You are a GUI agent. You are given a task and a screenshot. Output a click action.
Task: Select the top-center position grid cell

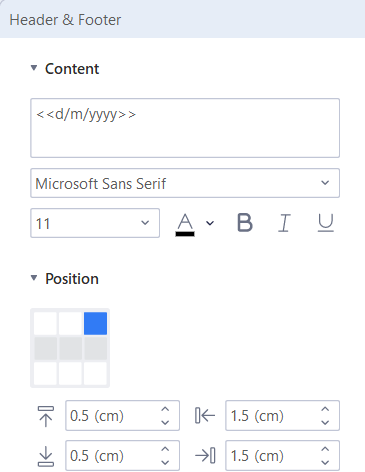[x=70, y=323]
